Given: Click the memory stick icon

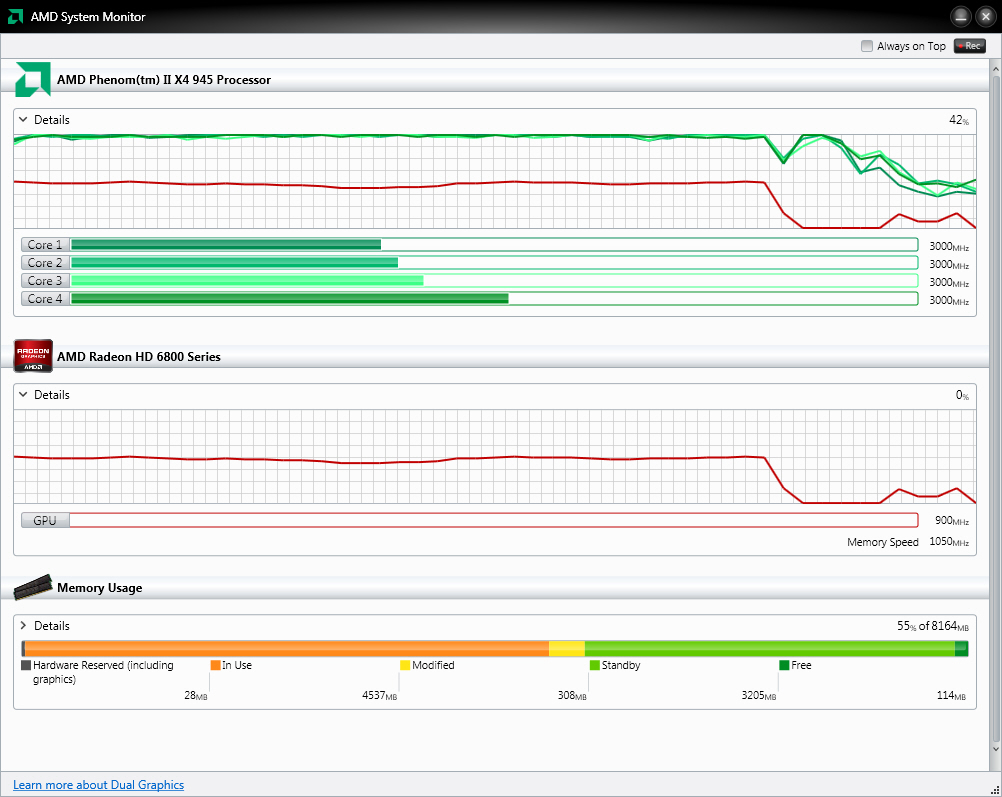Looking at the screenshot, I should coord(33,587).
